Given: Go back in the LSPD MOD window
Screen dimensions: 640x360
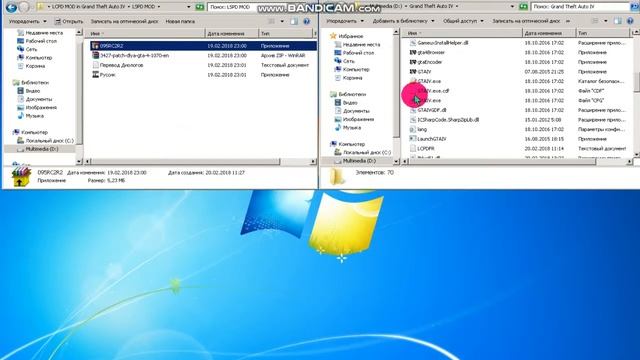Looking at the screenshot, I should (11, 7).
